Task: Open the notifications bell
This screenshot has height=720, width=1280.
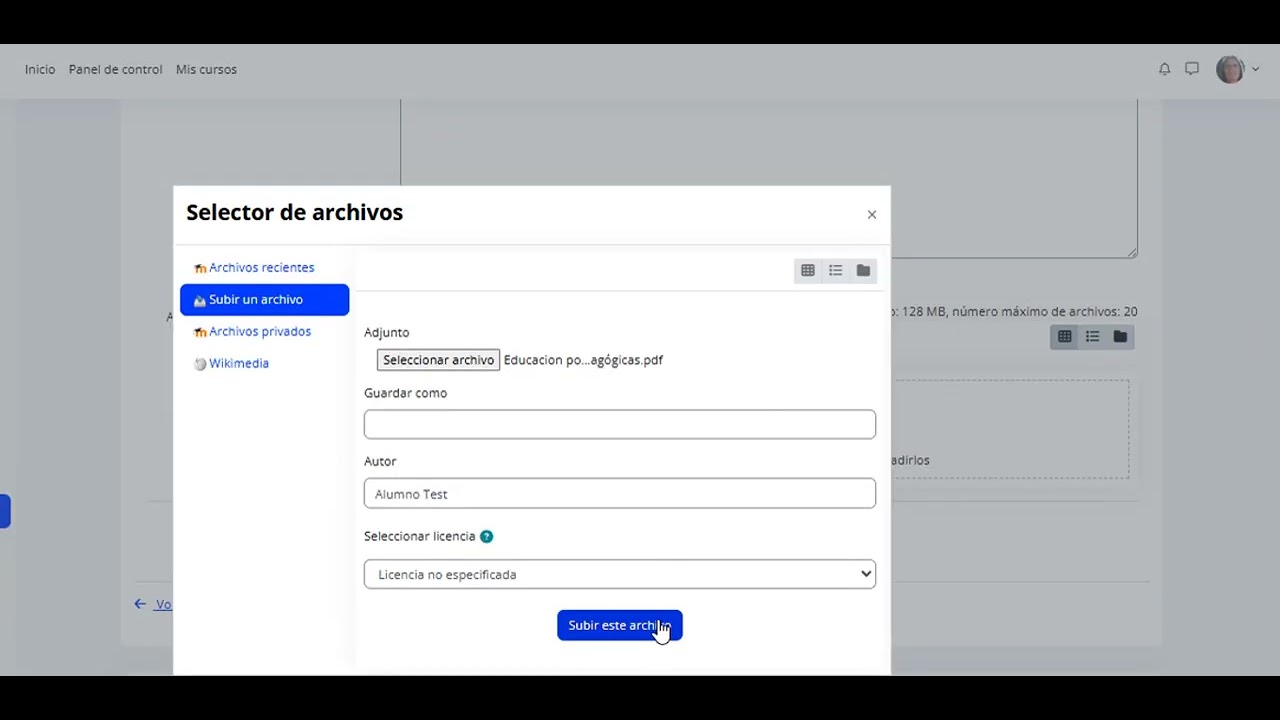Action: (1164, 69)
